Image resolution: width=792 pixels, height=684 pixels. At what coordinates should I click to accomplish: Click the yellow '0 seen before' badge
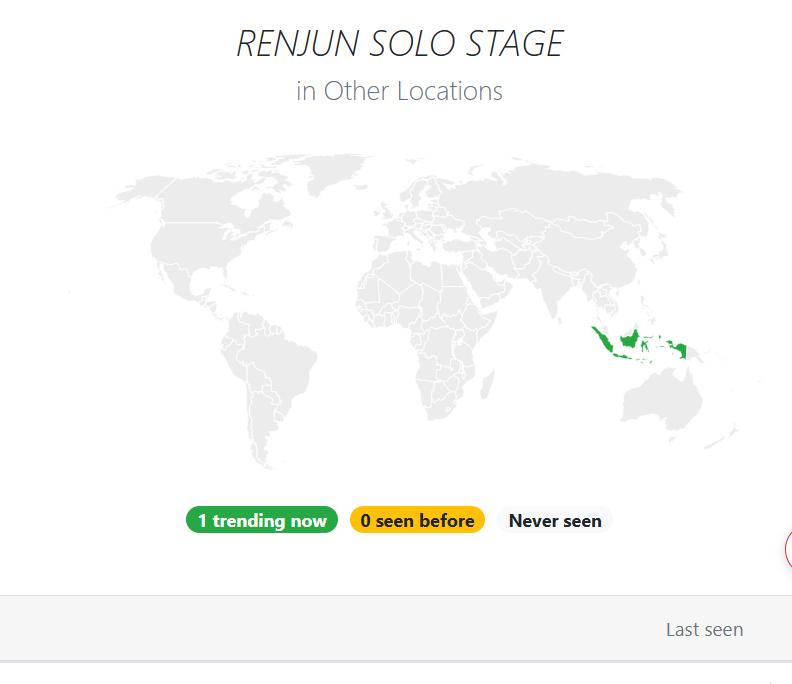(417, 520)
